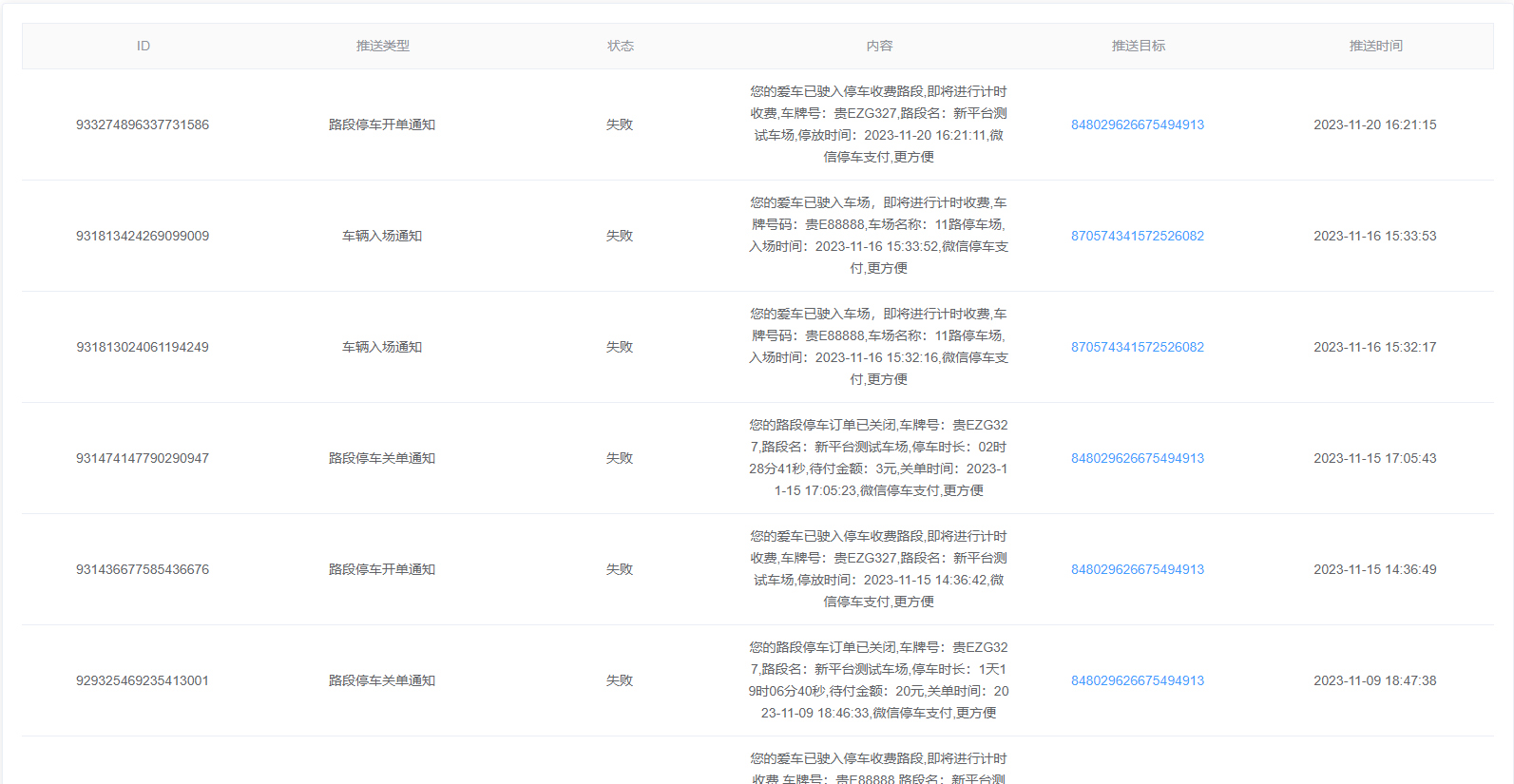Click the 内容 column header
The image size is (1514, 784).
click(879, 46)
